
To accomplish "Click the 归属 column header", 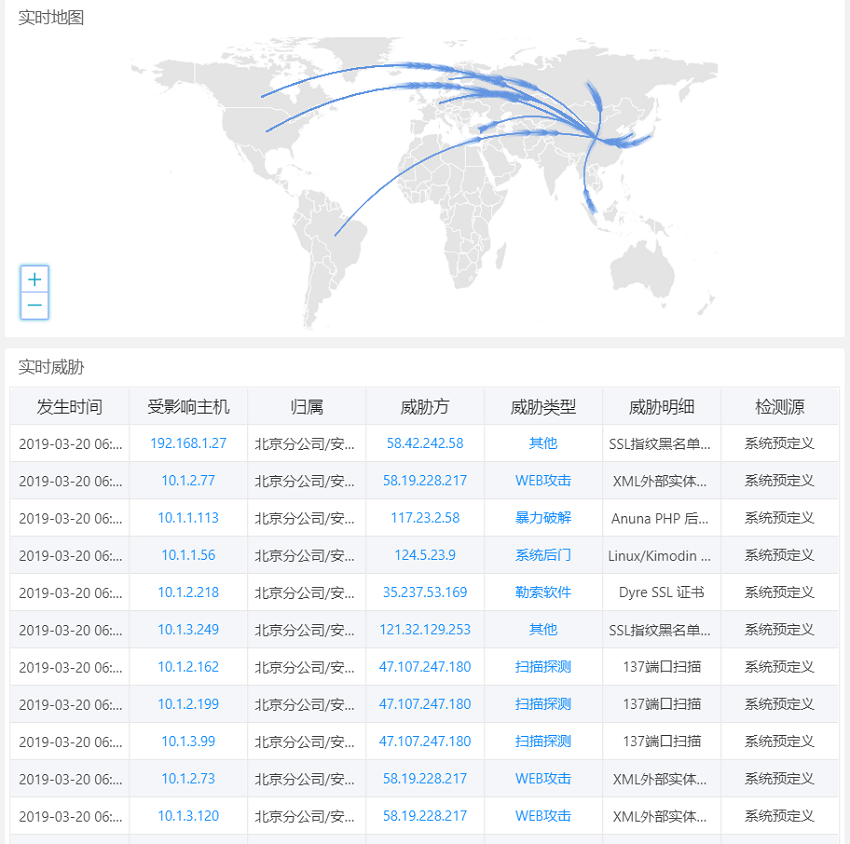I will click(x=307, y=407).
